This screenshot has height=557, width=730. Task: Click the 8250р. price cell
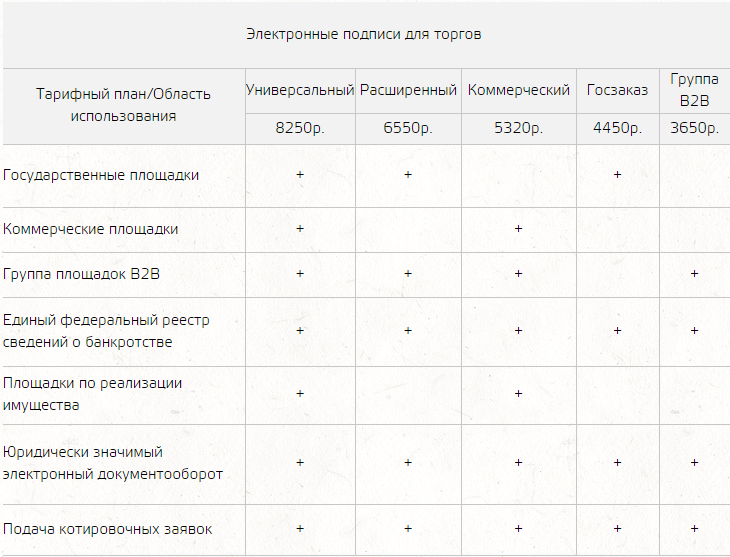[x=300, y=128]
